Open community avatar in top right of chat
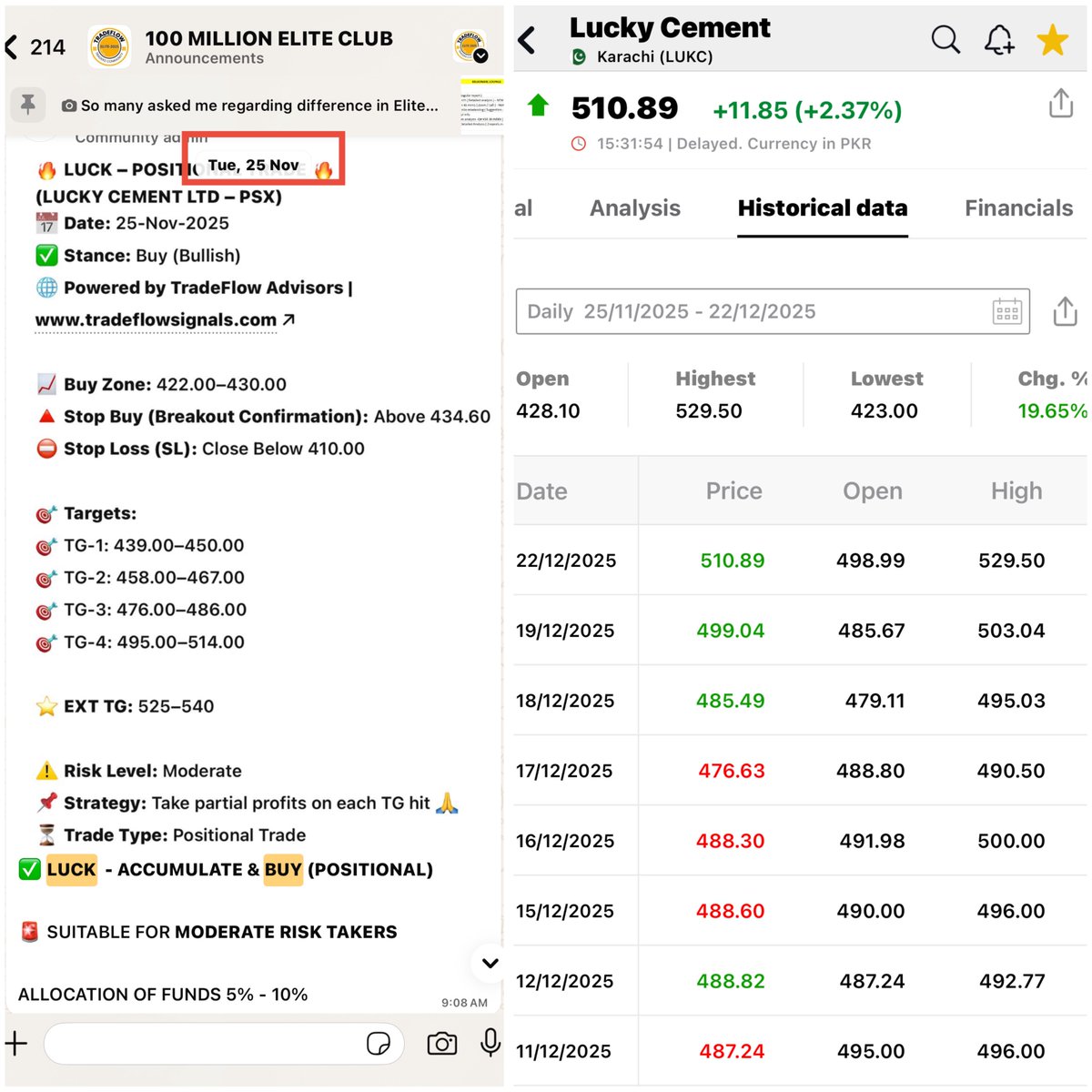 click(x=470, y=46)
